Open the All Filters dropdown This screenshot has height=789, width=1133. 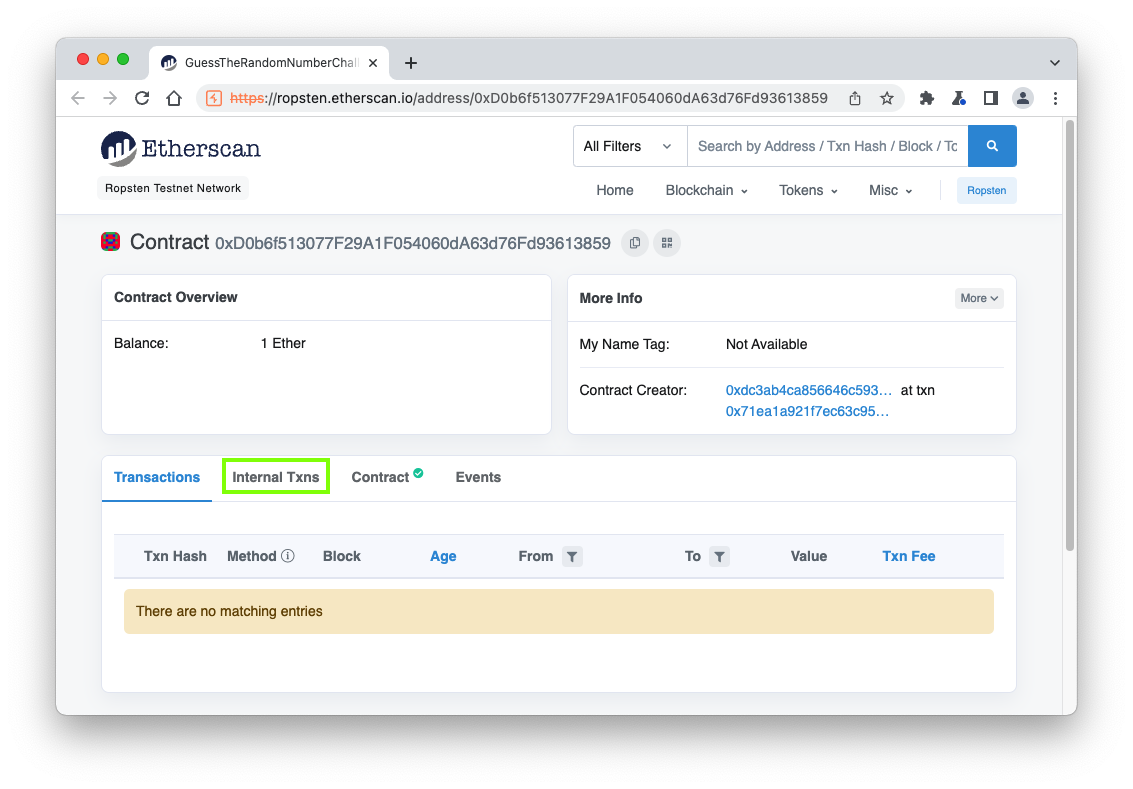coord(629,146)
